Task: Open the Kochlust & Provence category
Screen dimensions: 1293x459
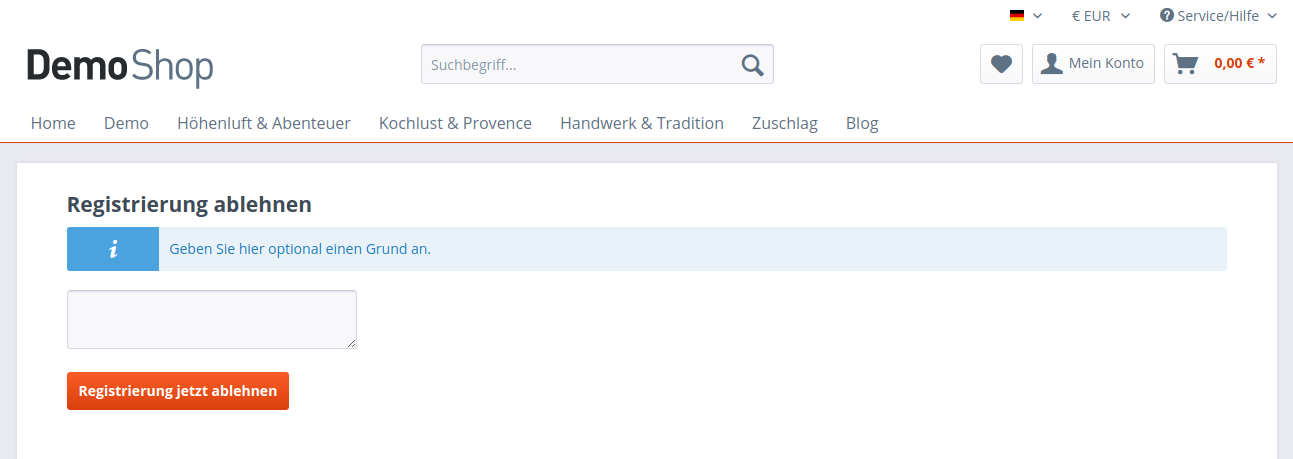Action: [x=455, y=123]
